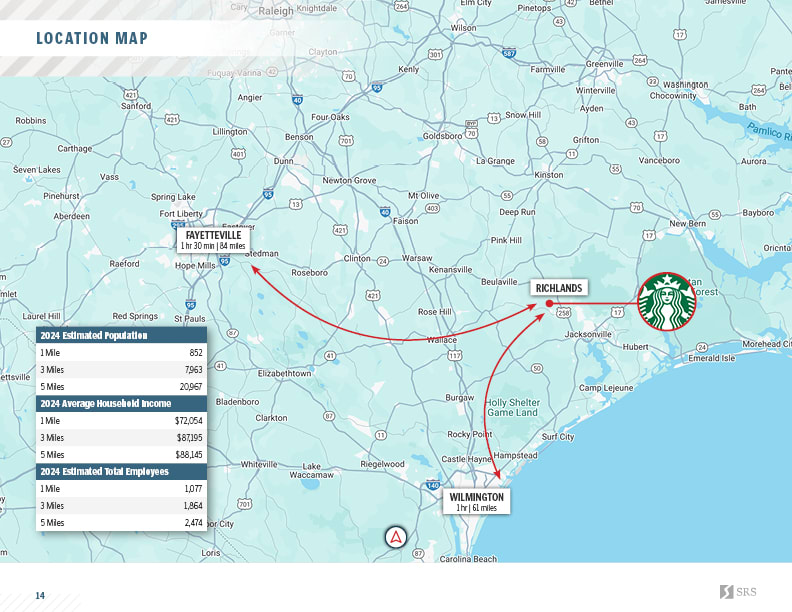The image size is (792, 612).
Task: Click the Lake Waccamaw label
Action: point(311,471)
